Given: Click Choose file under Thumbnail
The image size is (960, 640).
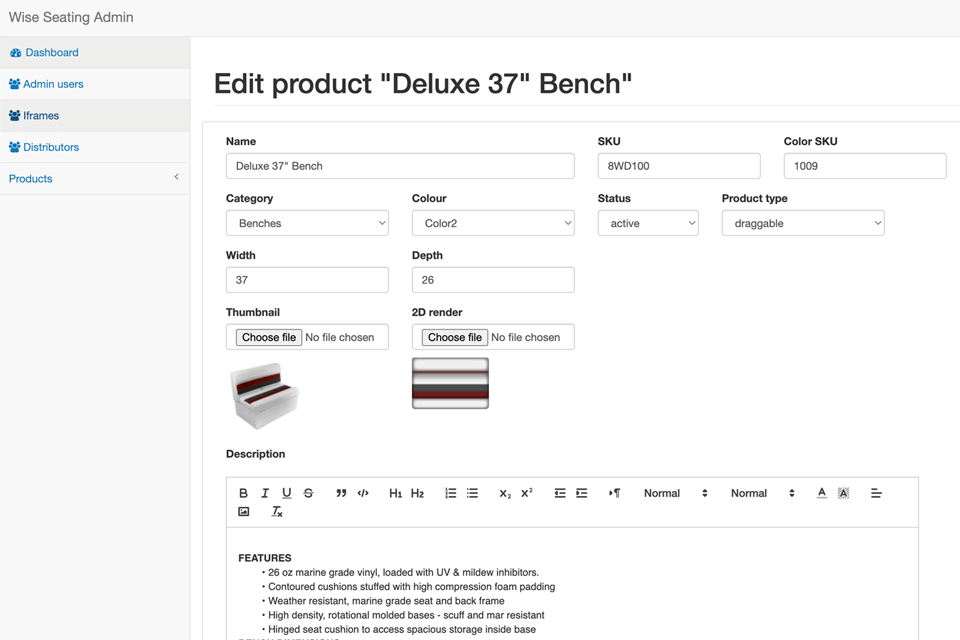Looking at the screenshot, I should 269,337.
